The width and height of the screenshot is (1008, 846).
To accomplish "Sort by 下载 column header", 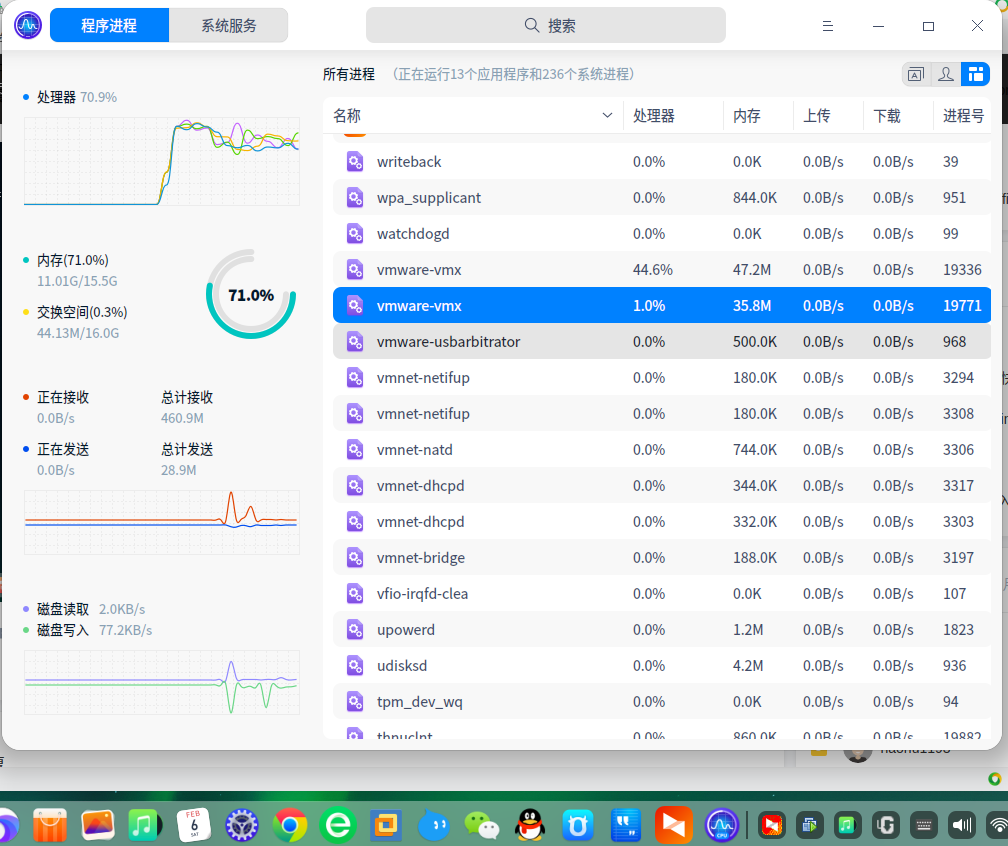I will pos(898,116).
